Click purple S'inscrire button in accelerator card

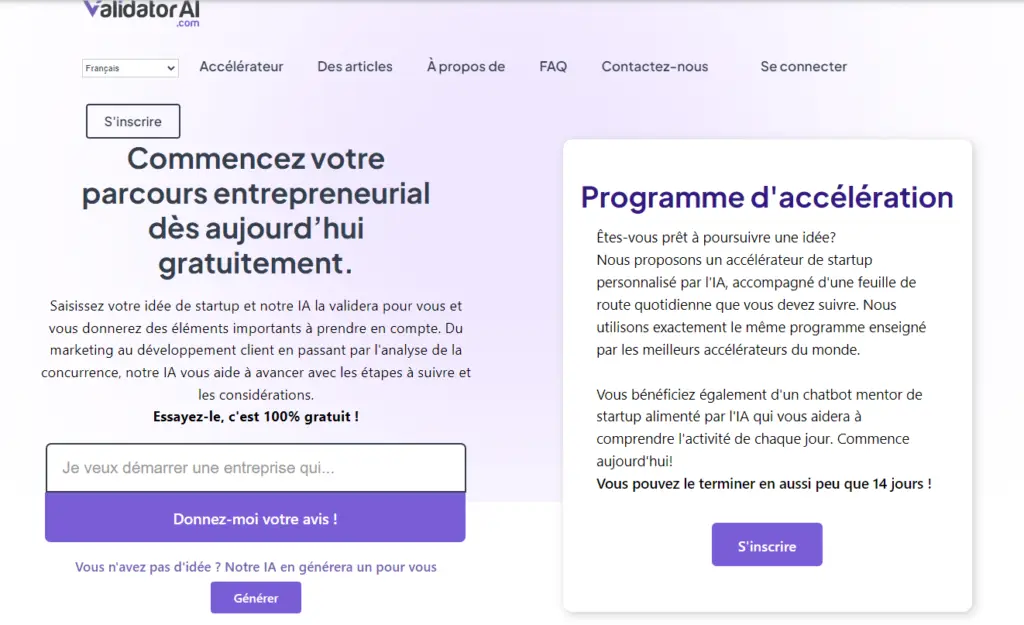(x=767, y=546)
